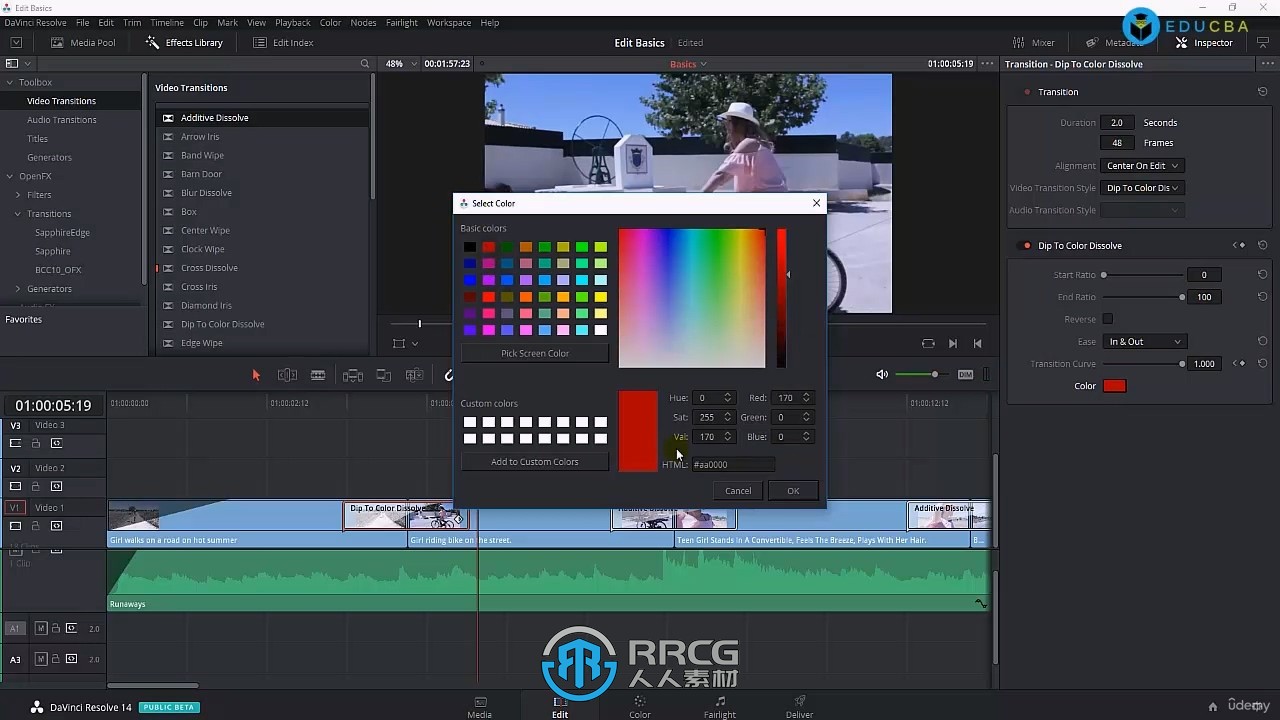Disable the Video 2 track
This screenshot has height=720, width=1280.
click(15, 486)
